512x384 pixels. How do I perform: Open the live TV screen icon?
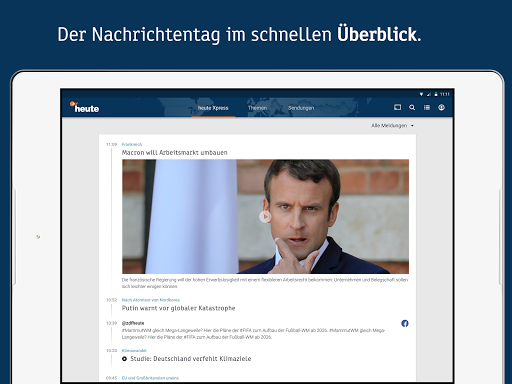[397, 107]
